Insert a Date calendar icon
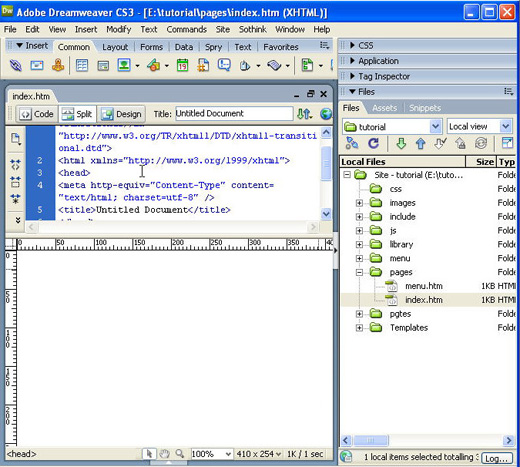This screenshot has height=467, width=520. 182,65
